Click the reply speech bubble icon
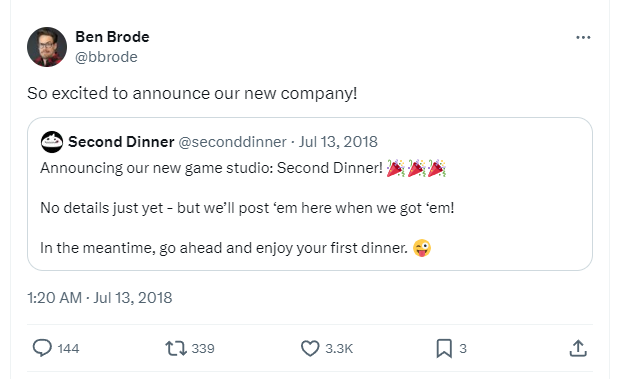This screenshot has width=627, height=379. [x=42, y=348]
